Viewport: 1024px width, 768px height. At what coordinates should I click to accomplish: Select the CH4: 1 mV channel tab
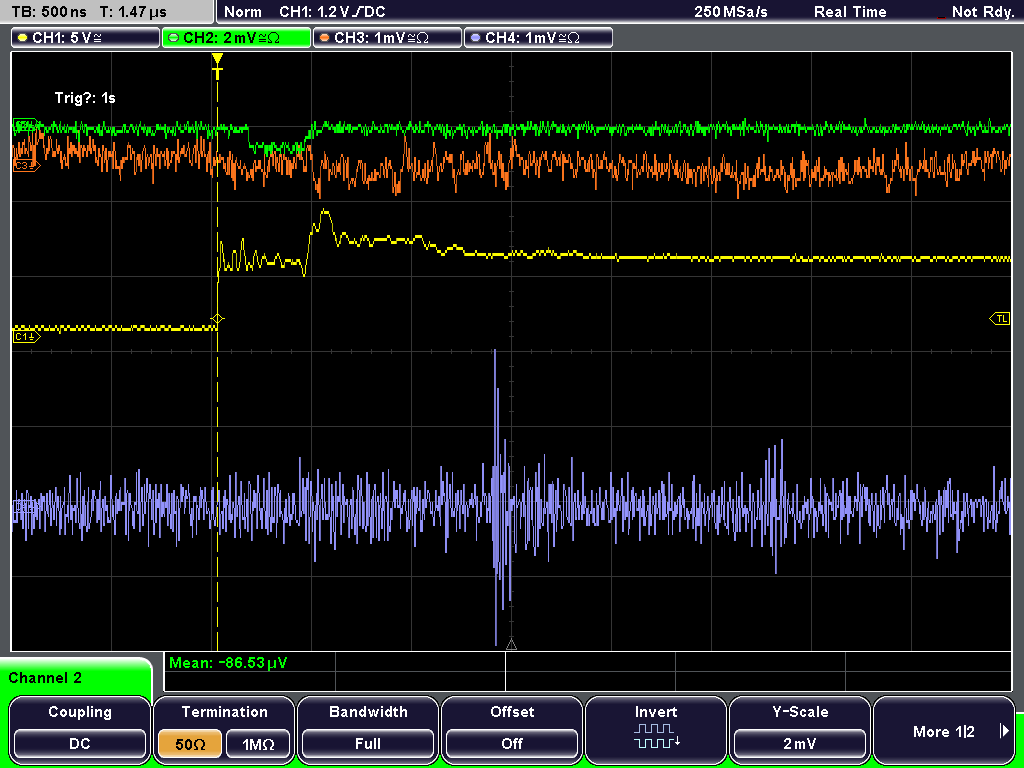[538, 38]
